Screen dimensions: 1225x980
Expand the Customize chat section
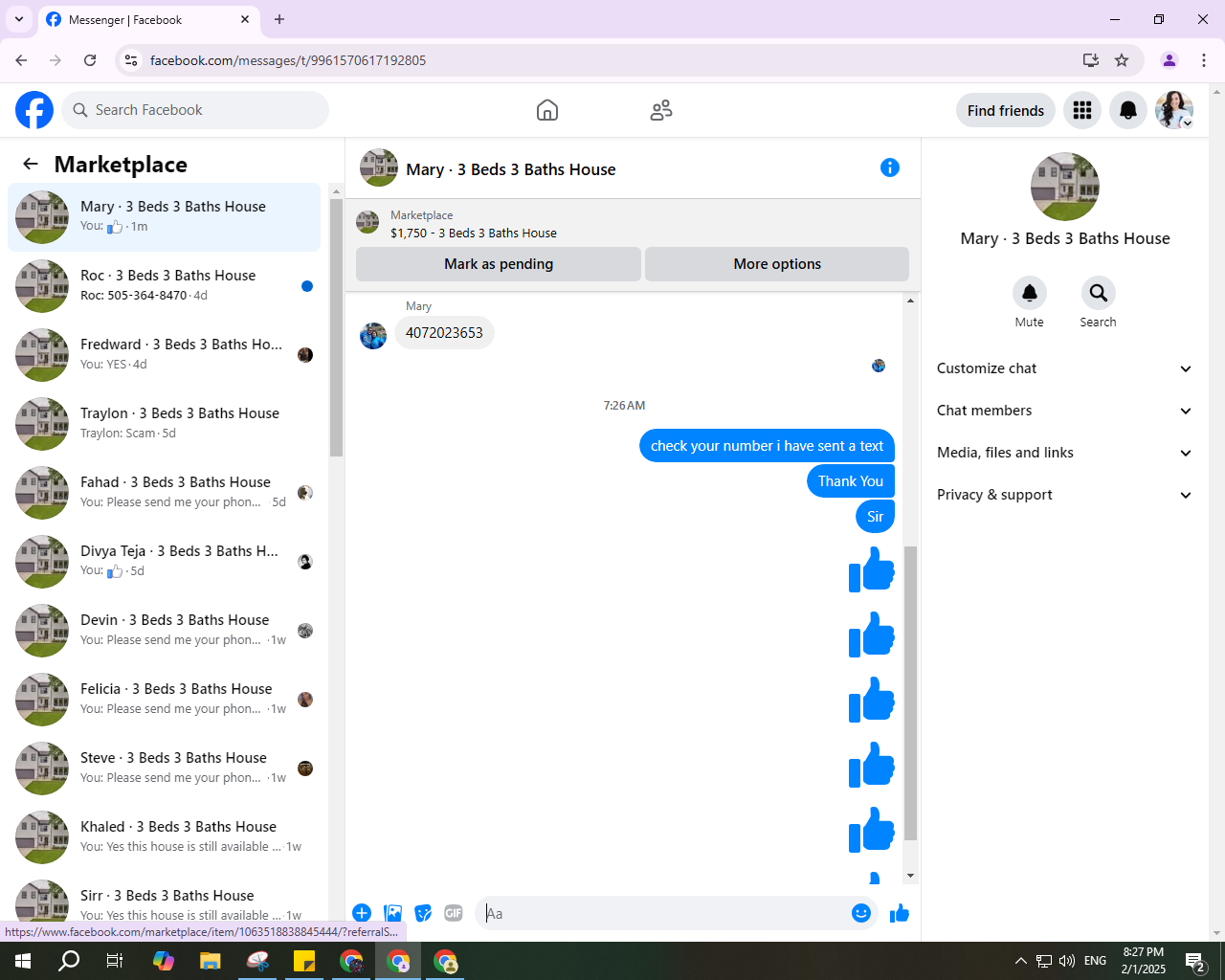[x=1064, y=368]
